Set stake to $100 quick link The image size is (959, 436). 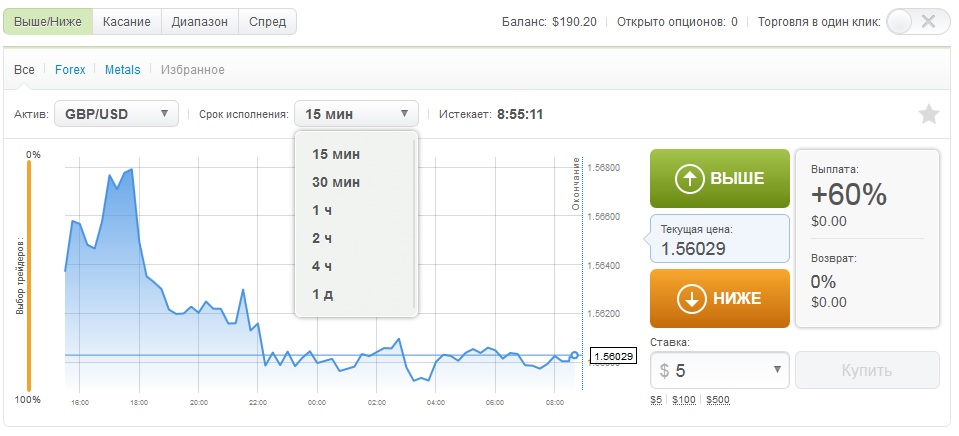pos(684,400)
